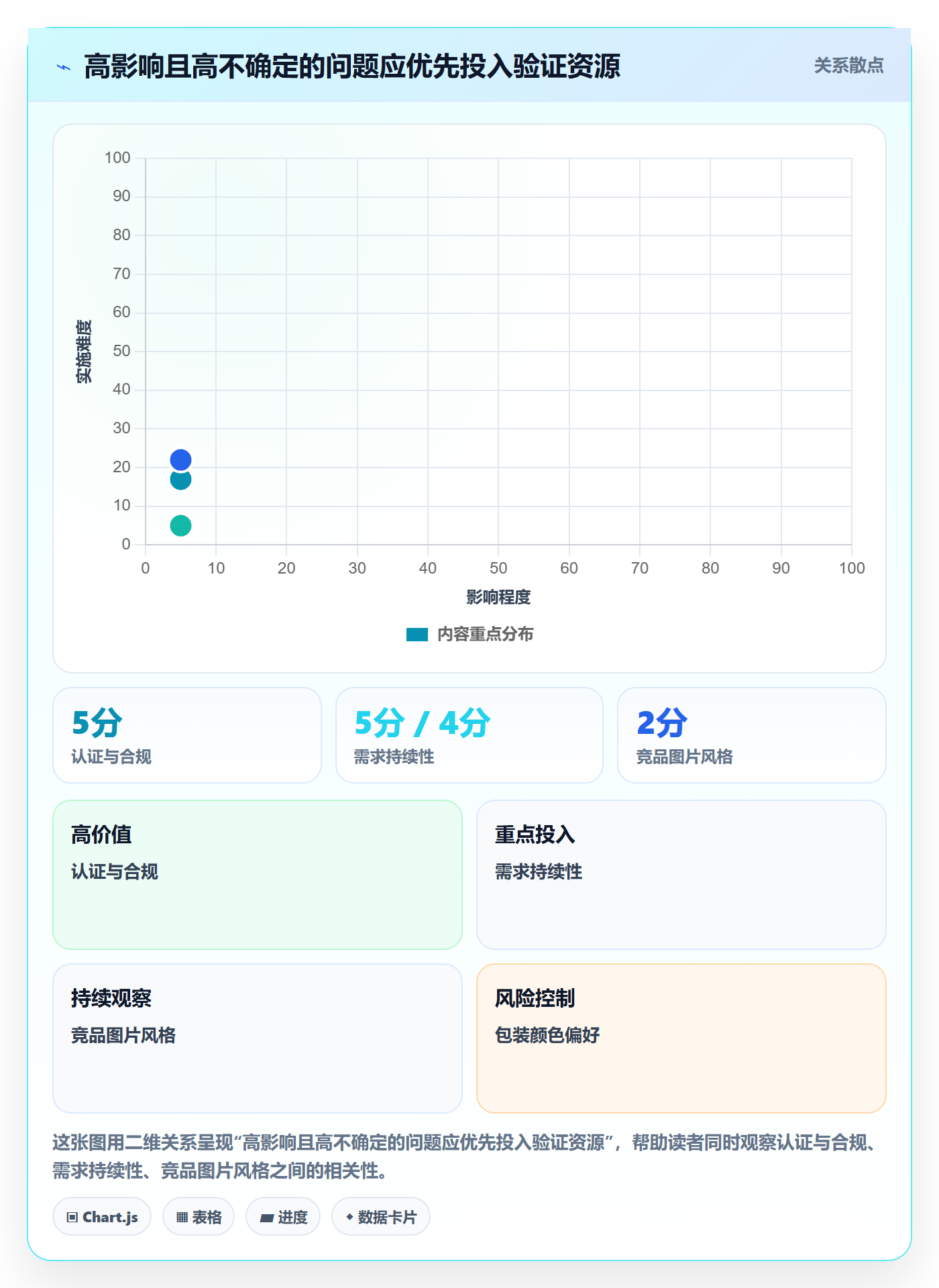This screenshot has height=1288, width=939.
Task: Click the 表格 tag chip
Action: click(x=199, y=1217)
